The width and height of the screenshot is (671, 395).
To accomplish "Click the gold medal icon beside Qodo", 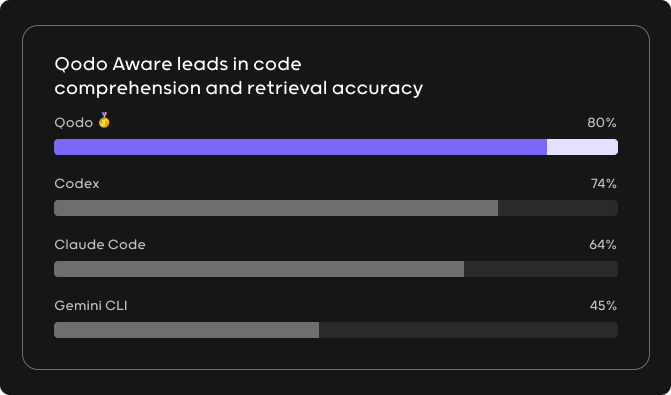I will click(x=104, y=120).
